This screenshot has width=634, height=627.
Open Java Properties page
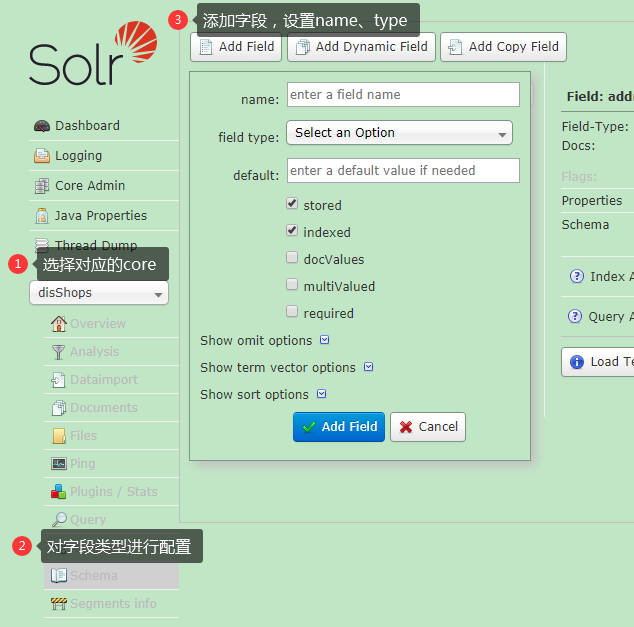click(x=104, y=215)
